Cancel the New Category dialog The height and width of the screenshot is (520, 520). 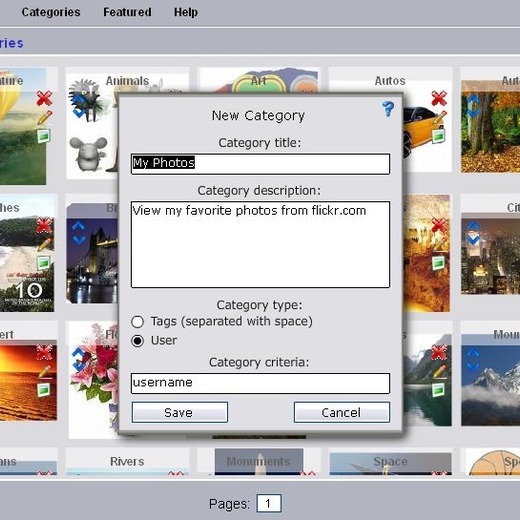[342, 412]
